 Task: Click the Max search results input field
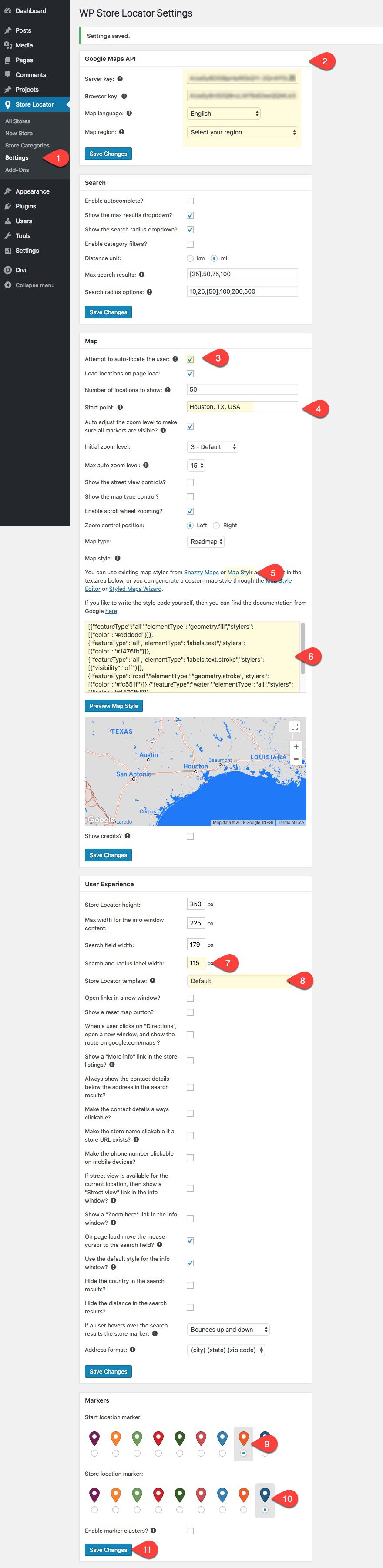tap(242, 275)
